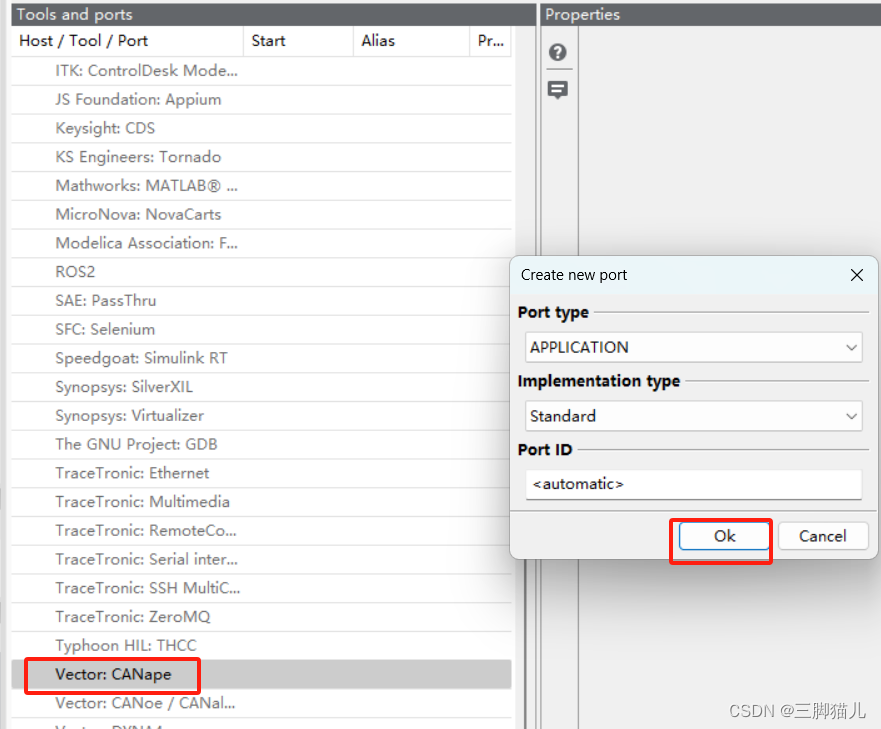Click the truncated Pr... column header
The height and width of the screenshot is (729, 881).
(491, 41)
